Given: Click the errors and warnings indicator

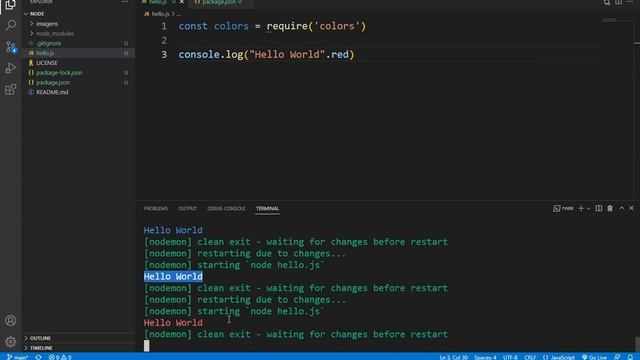Looking at the screenshot, I should [60, 357].
